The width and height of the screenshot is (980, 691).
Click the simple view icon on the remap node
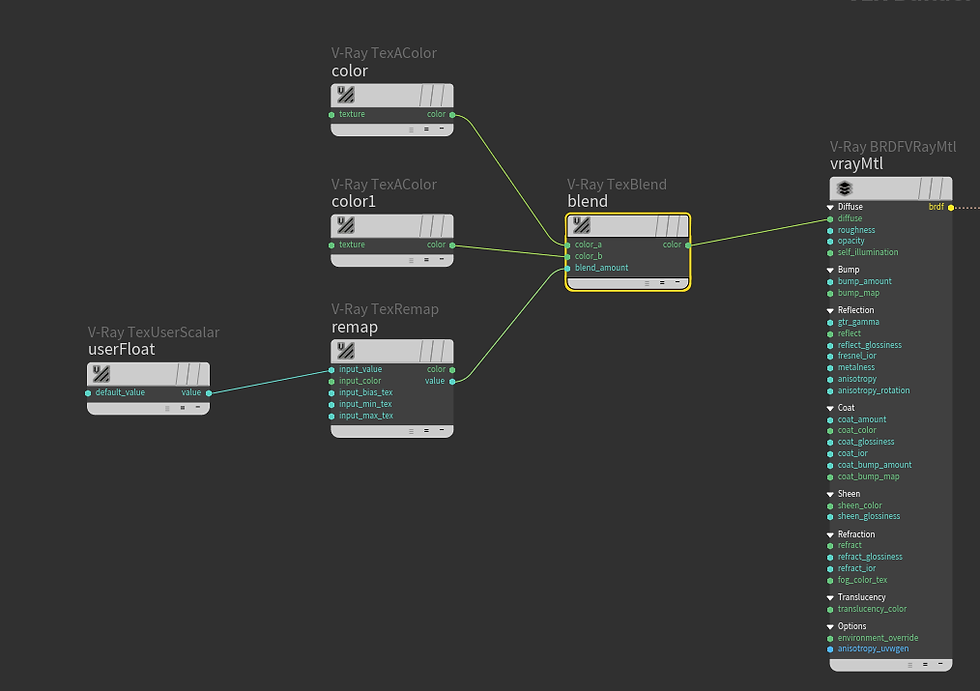(x=441, y=430)
